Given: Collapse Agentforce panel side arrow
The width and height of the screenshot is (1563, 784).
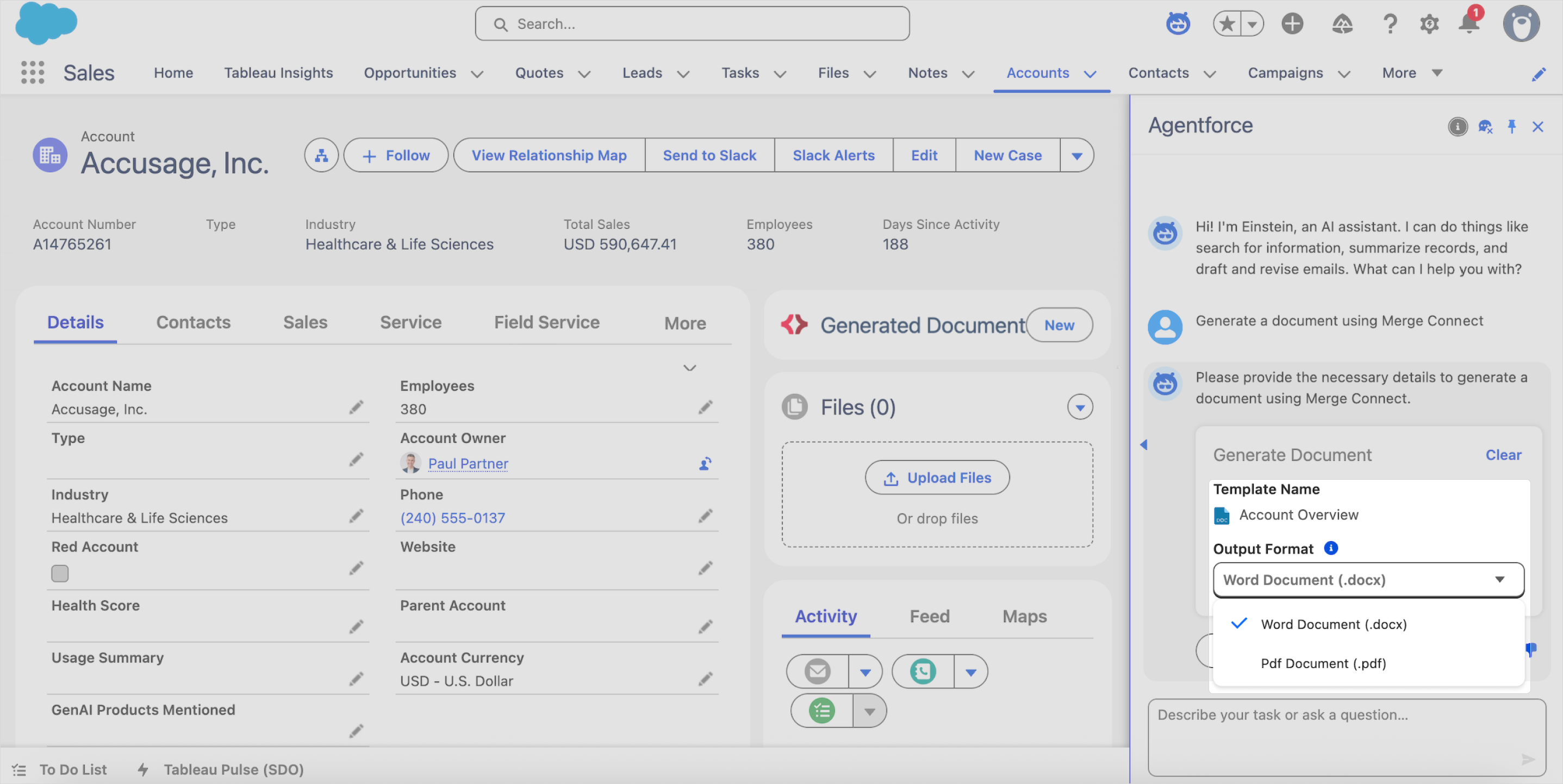Looking at the screenshot, I should tap(1144, 444).
